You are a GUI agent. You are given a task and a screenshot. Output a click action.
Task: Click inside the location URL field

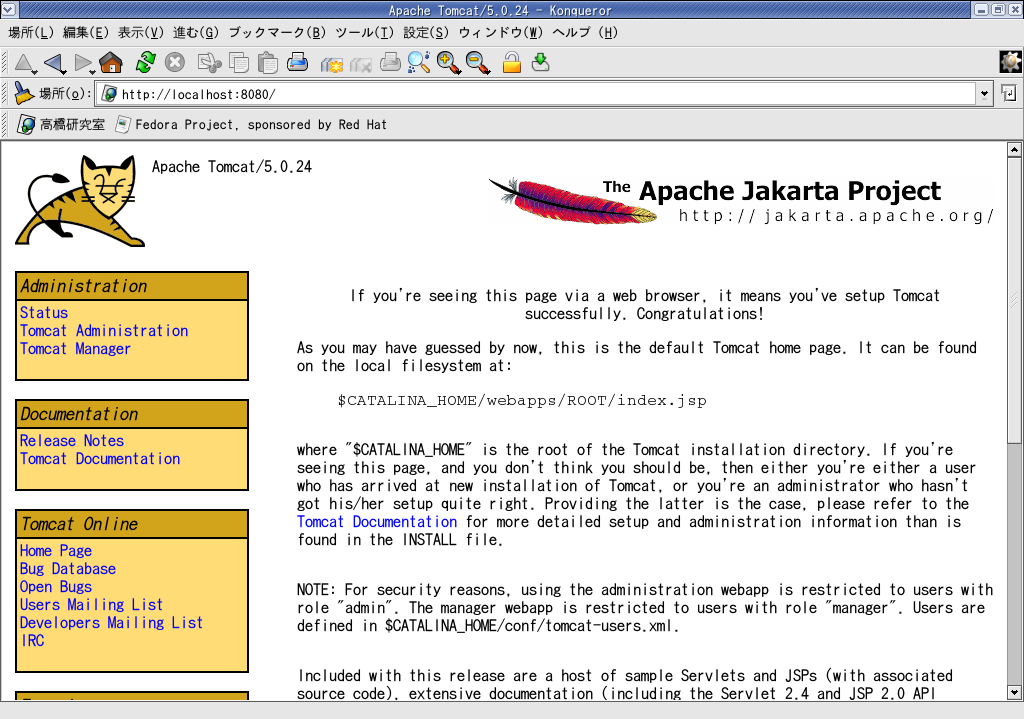tap(536, 94)
